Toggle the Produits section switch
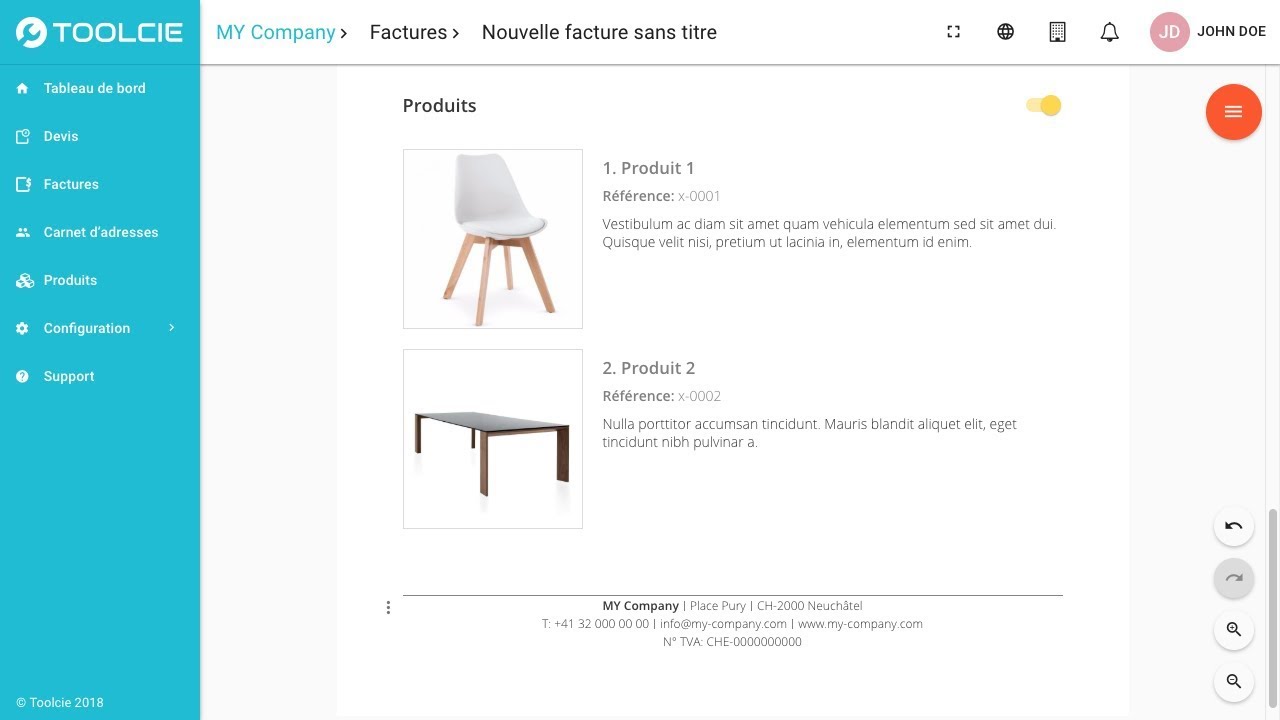Viewport: 1280px width, 720px height. 1044,106
